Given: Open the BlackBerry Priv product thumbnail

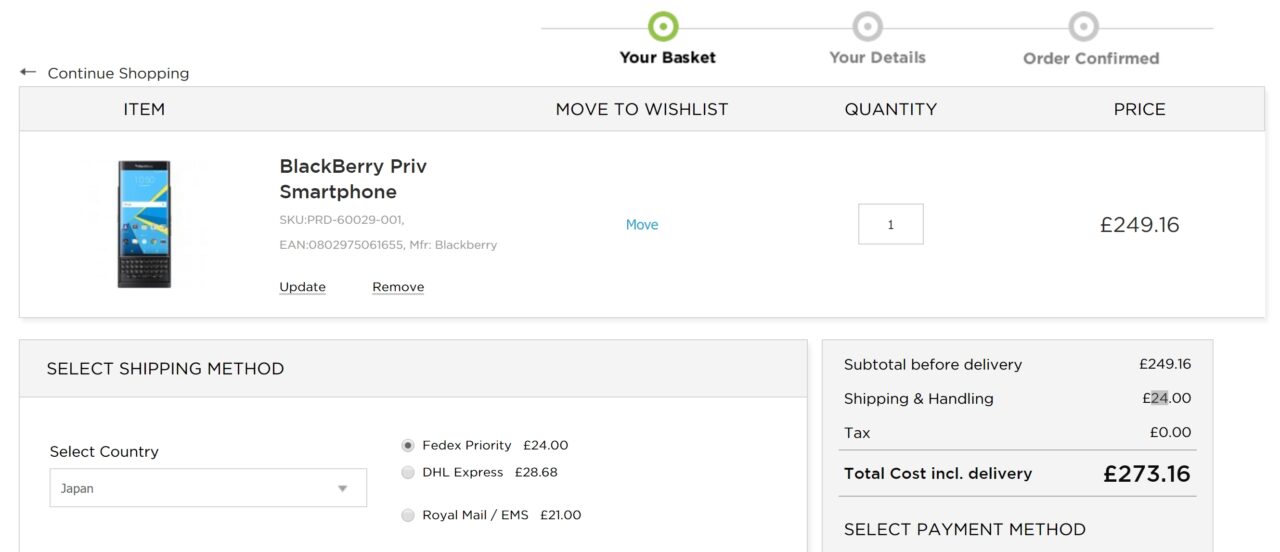Looking at the screenshot, I should point(144,224).
